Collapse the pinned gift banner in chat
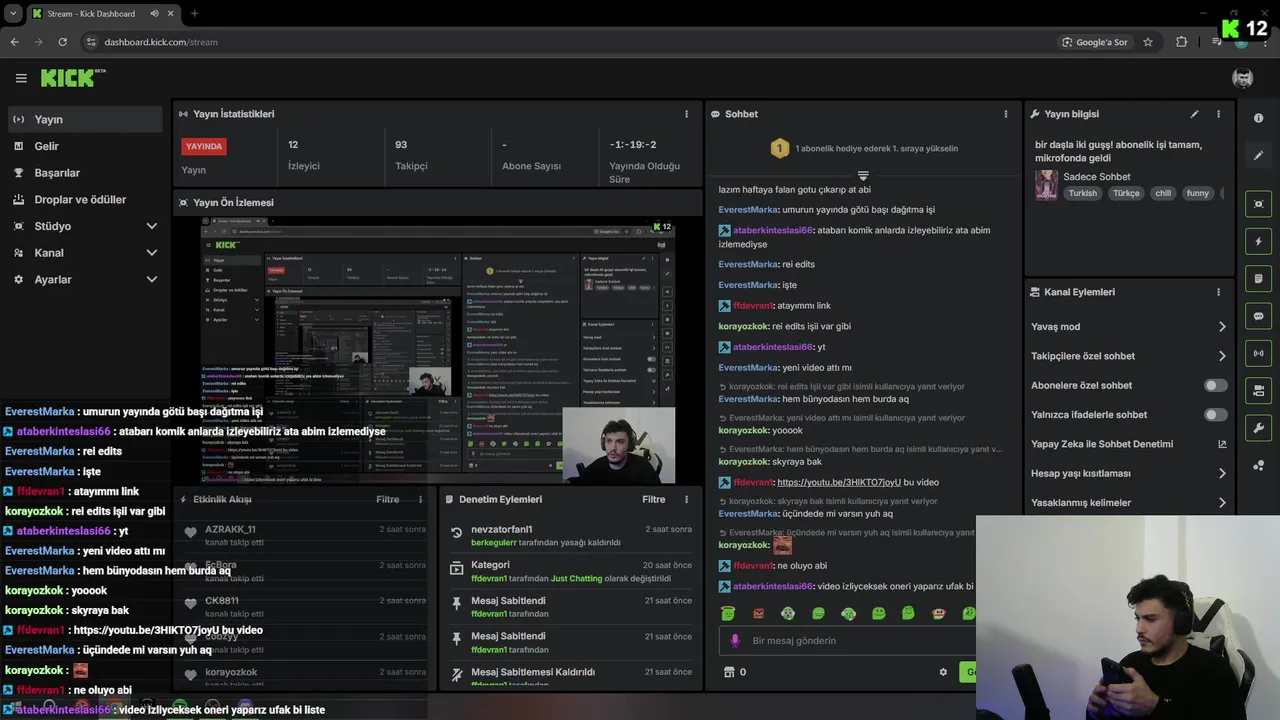Viewport: 1280px width, 720px height. (863, 175)
